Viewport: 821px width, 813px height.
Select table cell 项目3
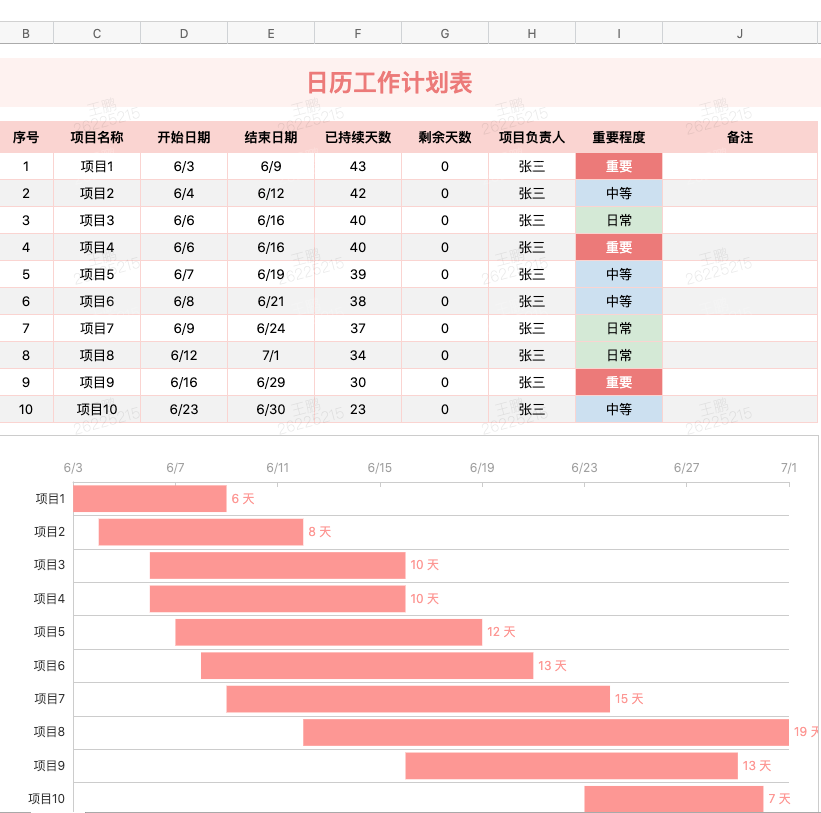[x=97, y=220]
